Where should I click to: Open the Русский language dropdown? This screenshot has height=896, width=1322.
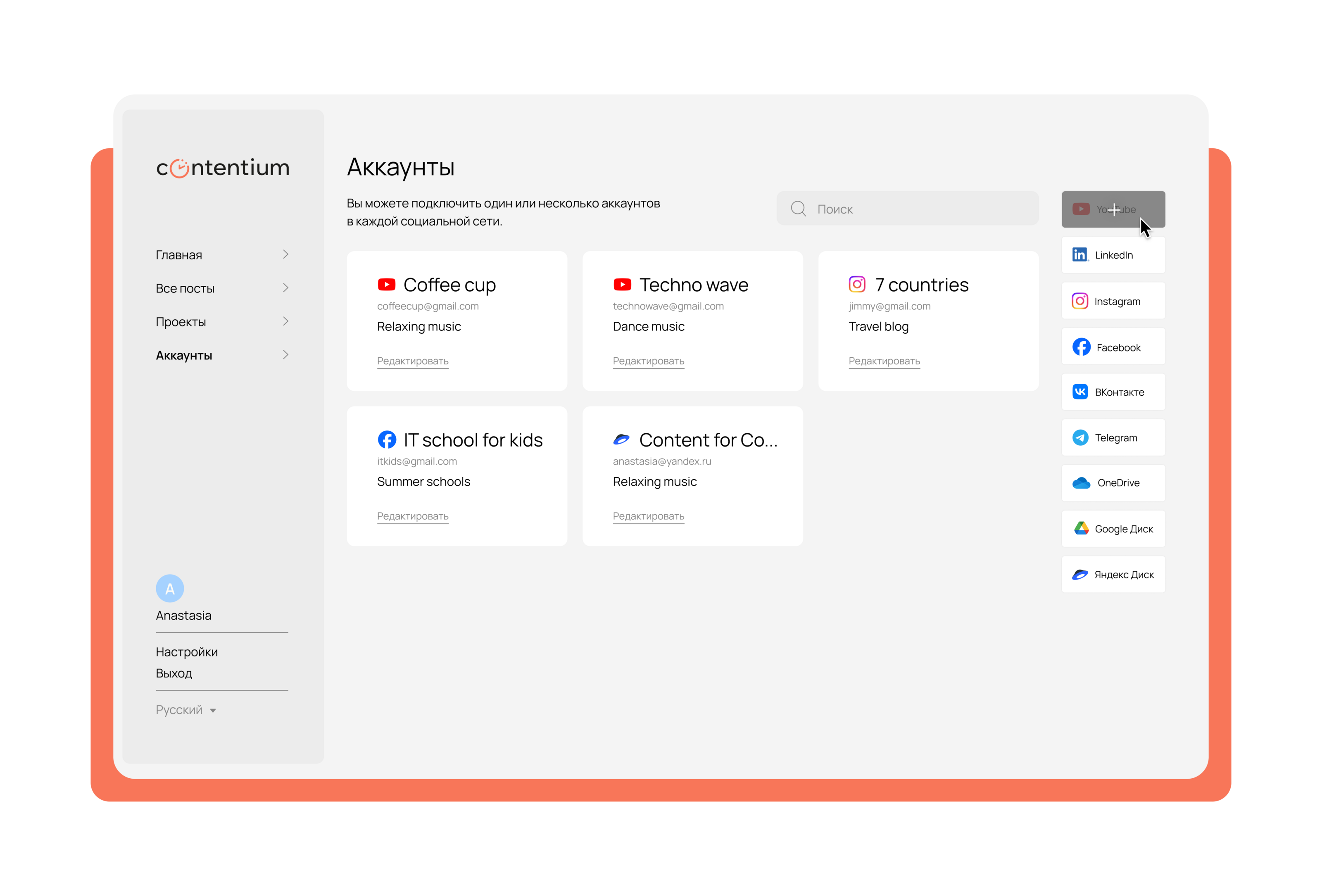click(x=185, y=709)
